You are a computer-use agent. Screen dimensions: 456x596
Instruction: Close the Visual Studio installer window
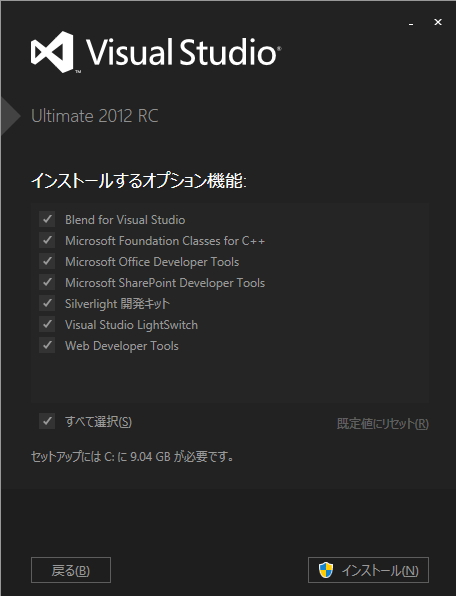coord(438,22)
